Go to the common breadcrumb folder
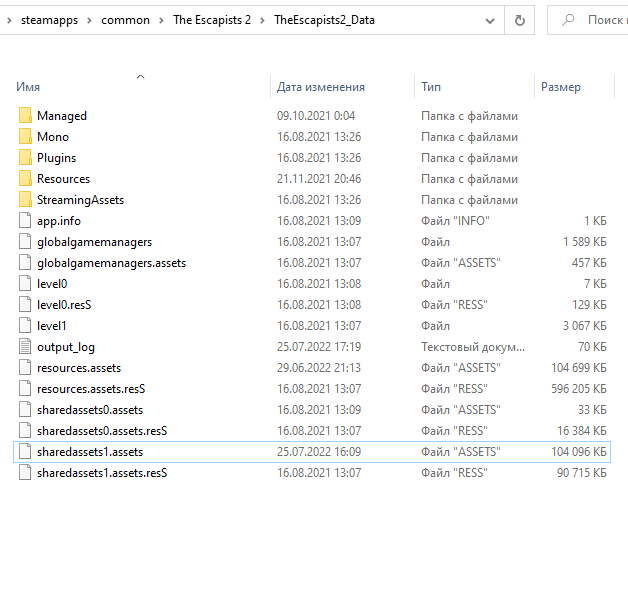628x610 pixels. [x=125, y=20]
